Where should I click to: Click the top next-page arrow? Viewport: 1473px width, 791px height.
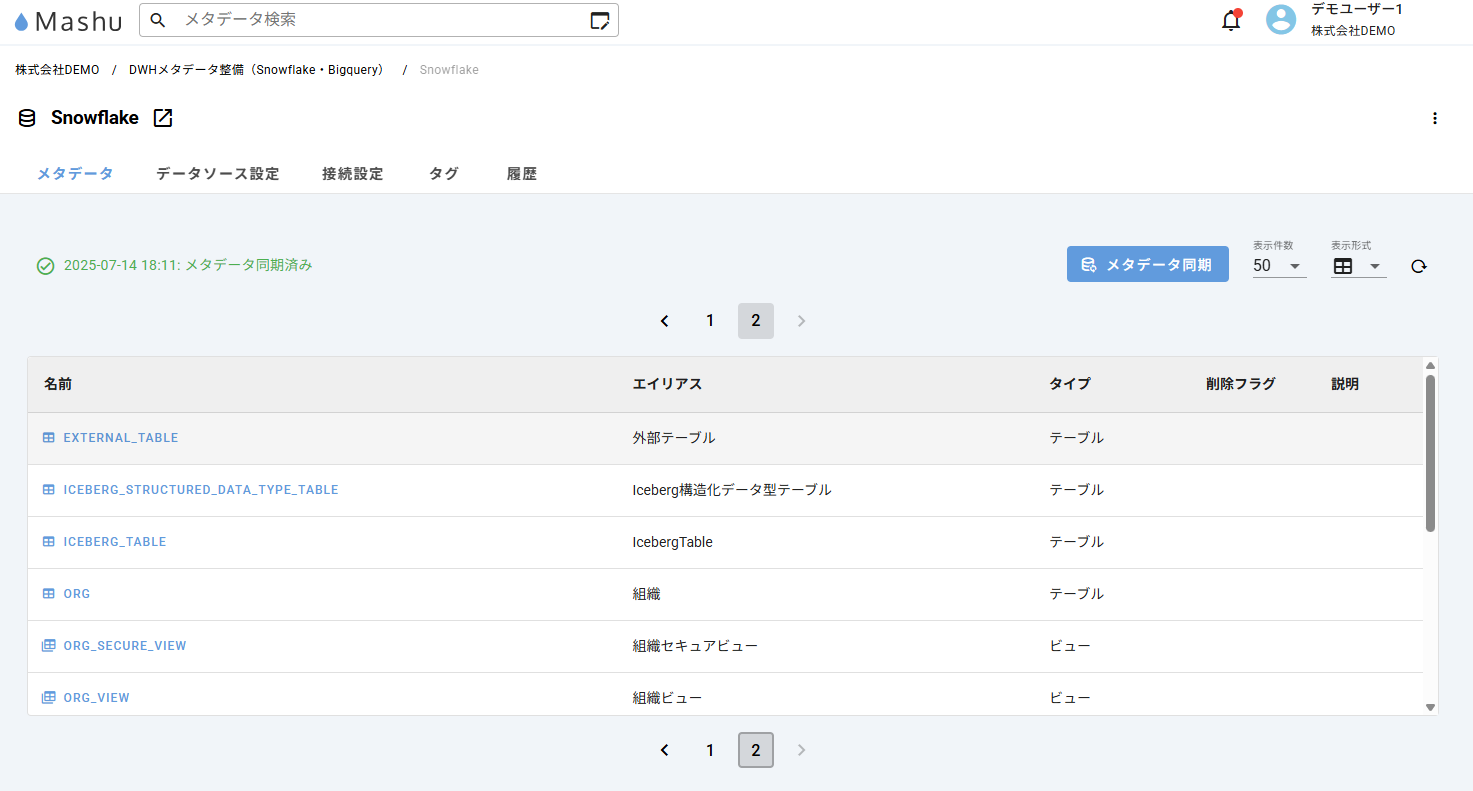click(x=801, y=321)
